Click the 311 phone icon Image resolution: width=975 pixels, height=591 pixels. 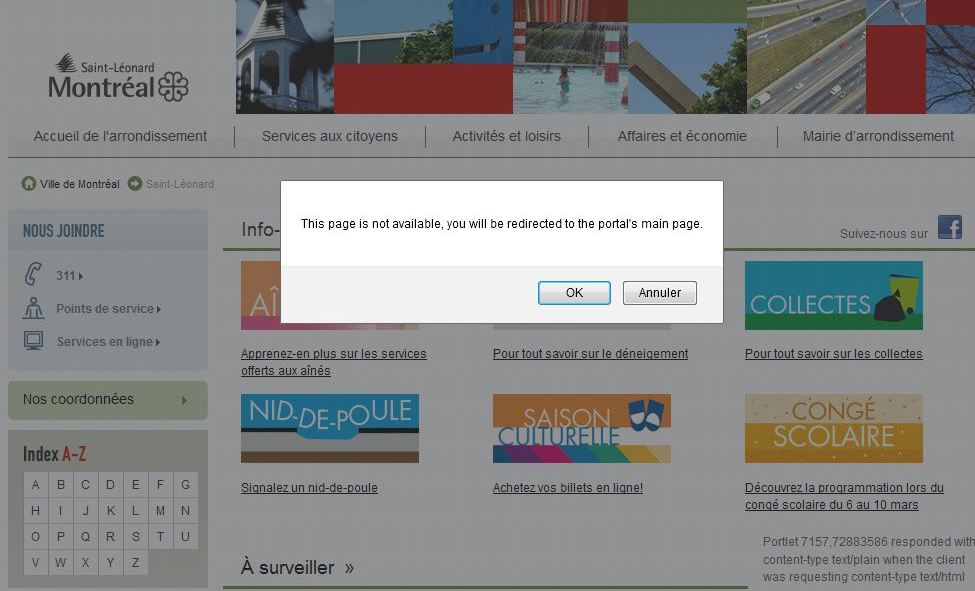[33, 275]
